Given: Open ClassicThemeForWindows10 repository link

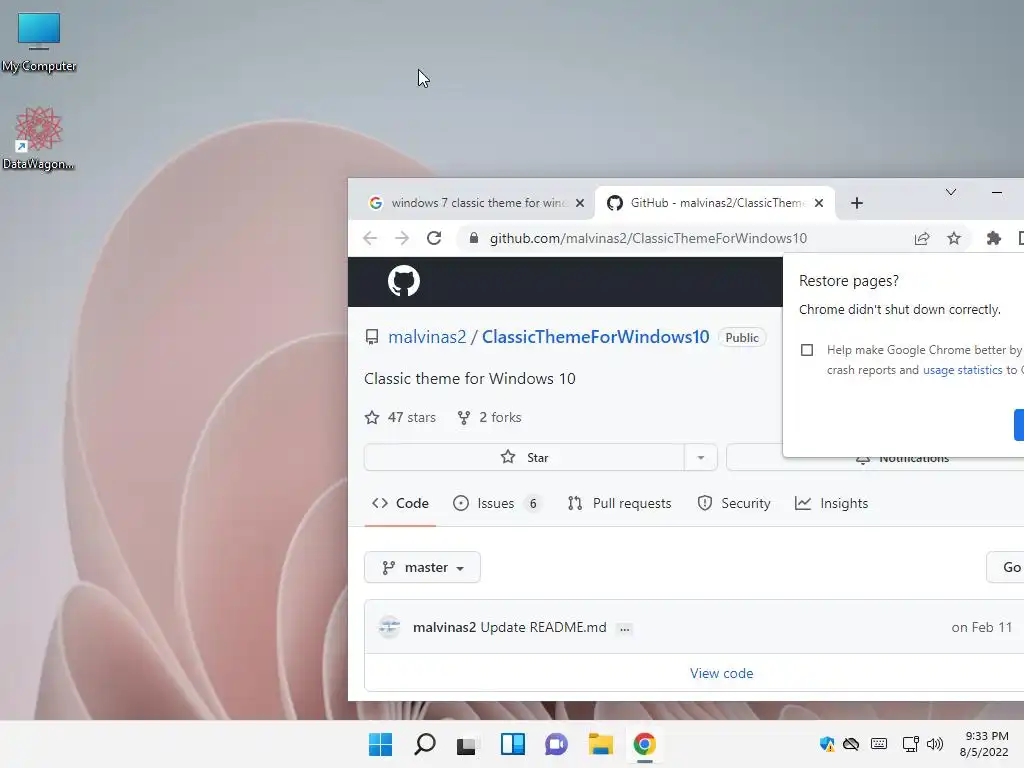Looking at the screenshot, I should [595, 337].
